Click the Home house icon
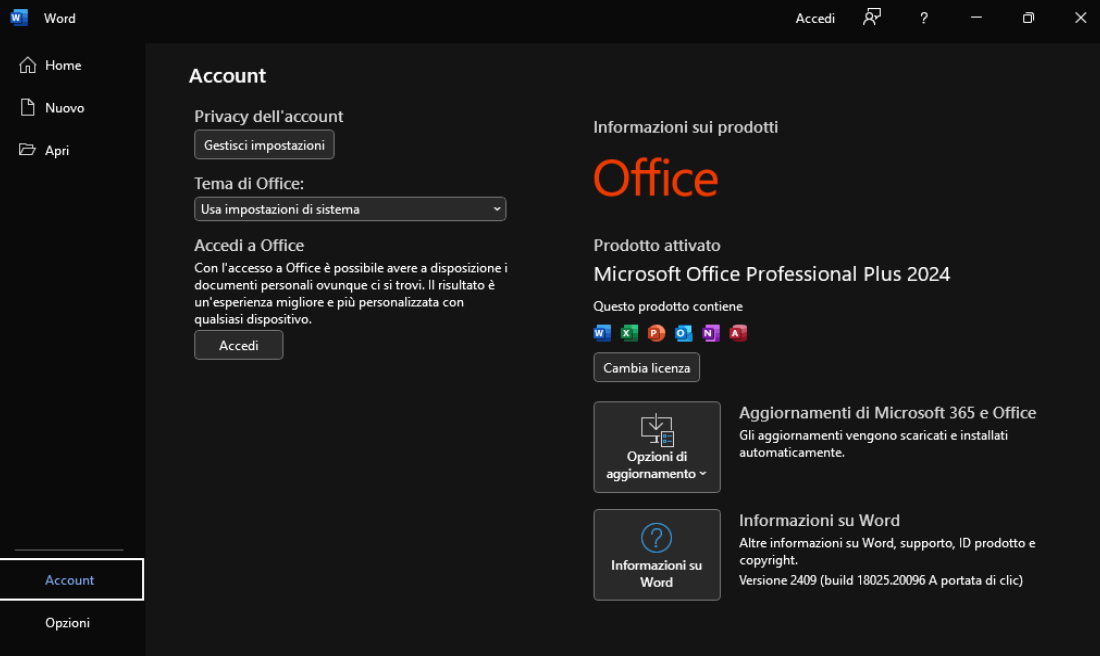1100x656 pixels. pyautogui.click(x=27, y=65)
